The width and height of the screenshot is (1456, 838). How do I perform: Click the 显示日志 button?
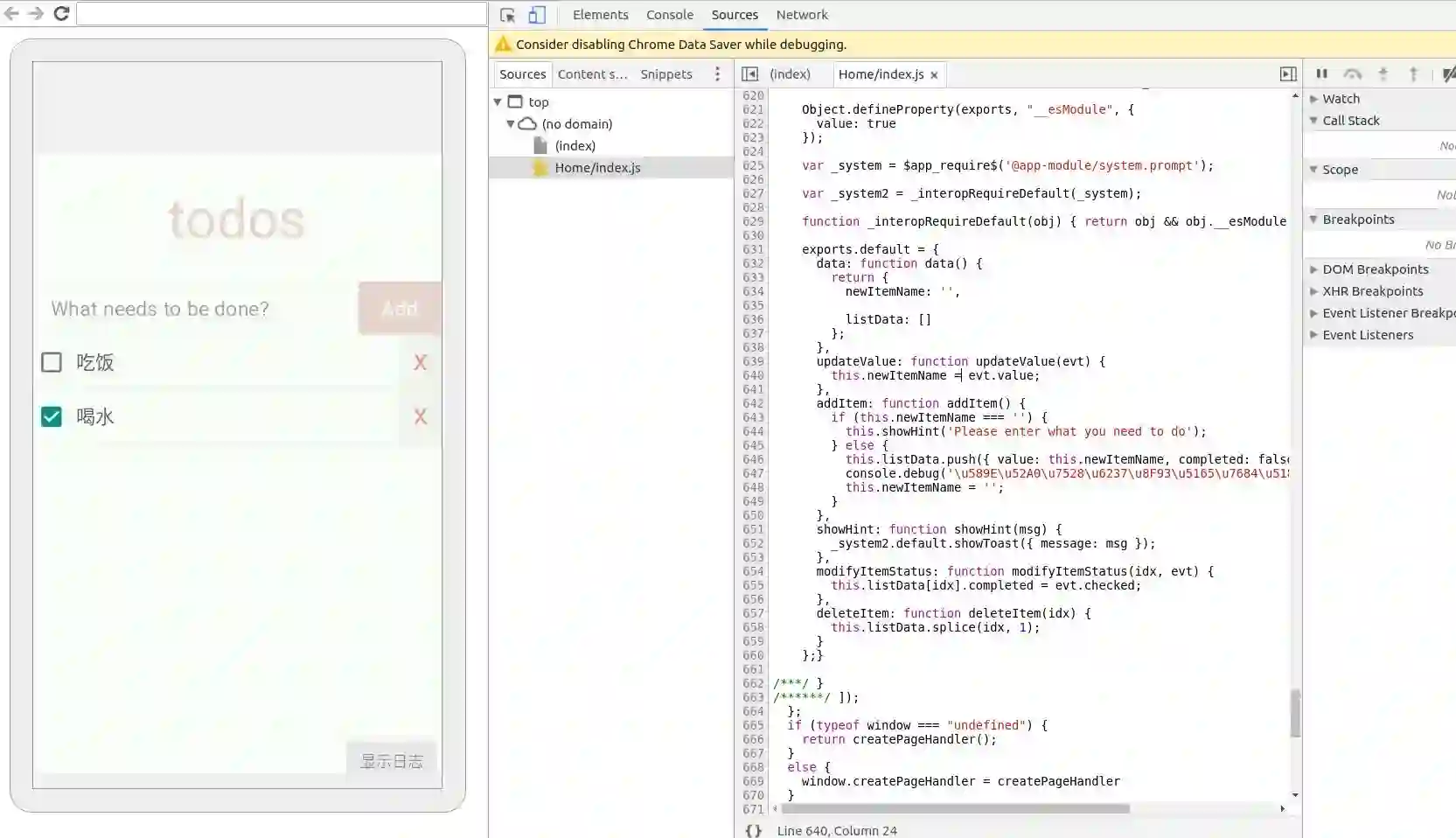pyautogui.click(x=392, y=761)
